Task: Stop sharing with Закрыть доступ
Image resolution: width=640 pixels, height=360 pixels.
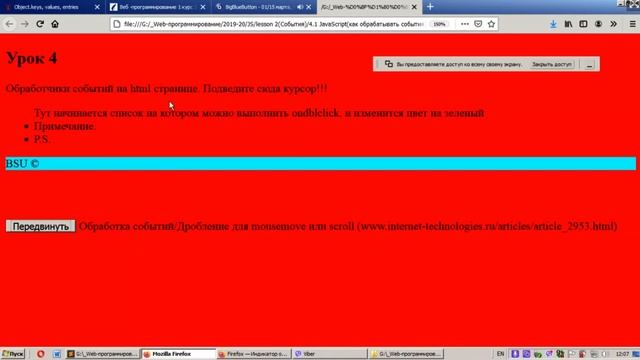Action: click(x=552, y=64)
